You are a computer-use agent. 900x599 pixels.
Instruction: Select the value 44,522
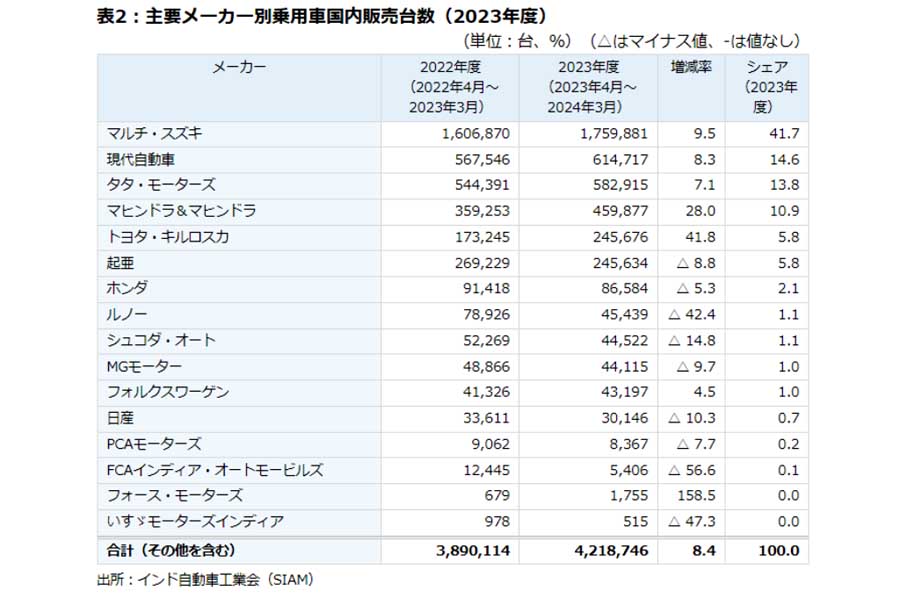click(624, 340)
